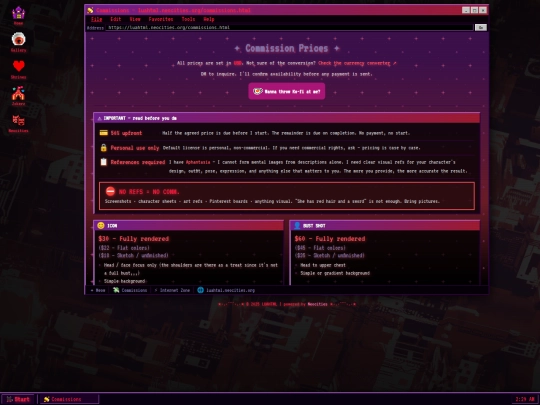Click the red no-entry icon in the warning box
This screenshot has height=405, width=540.
pos(110,191)
